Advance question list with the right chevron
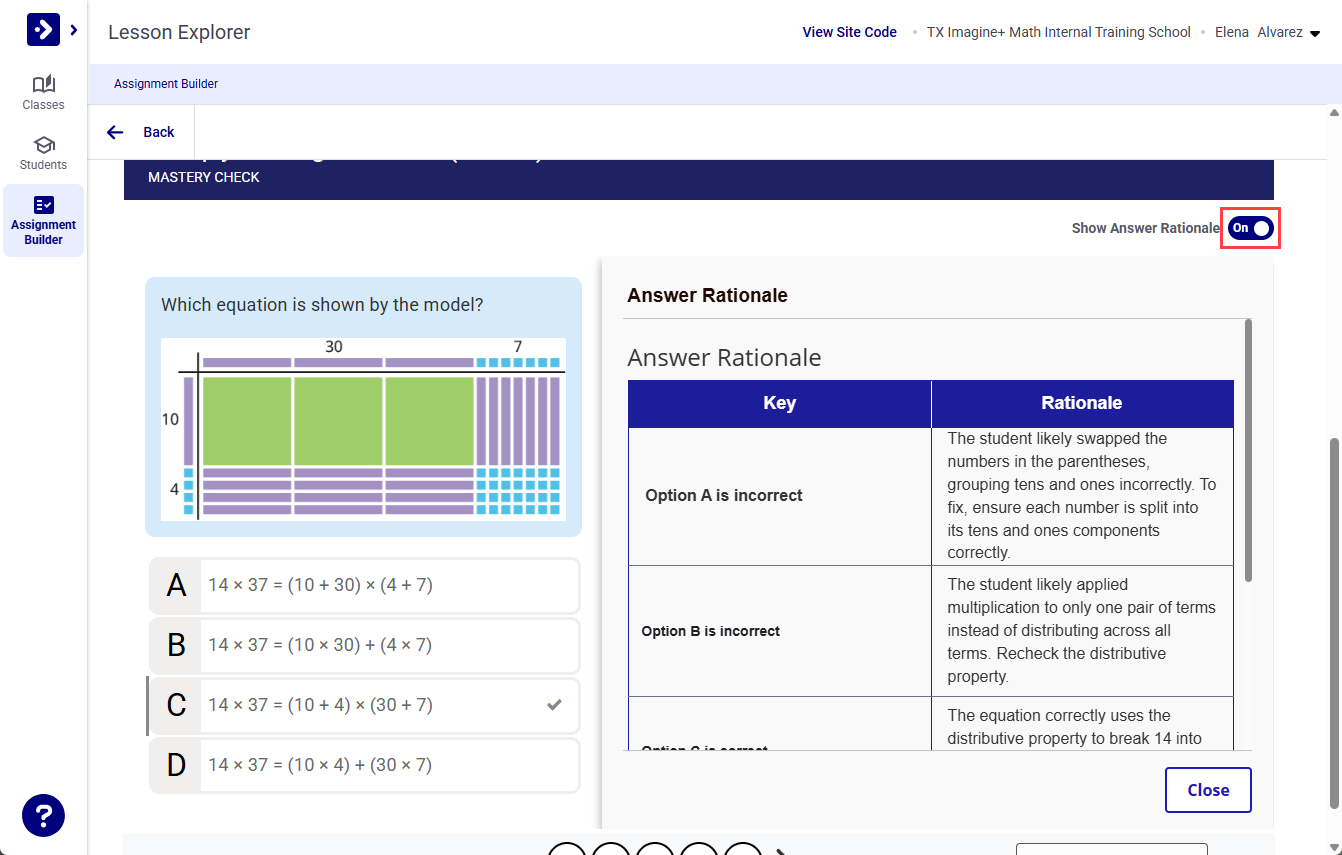The width and height of the screenshot is (1342, 855). pos(783,850)
